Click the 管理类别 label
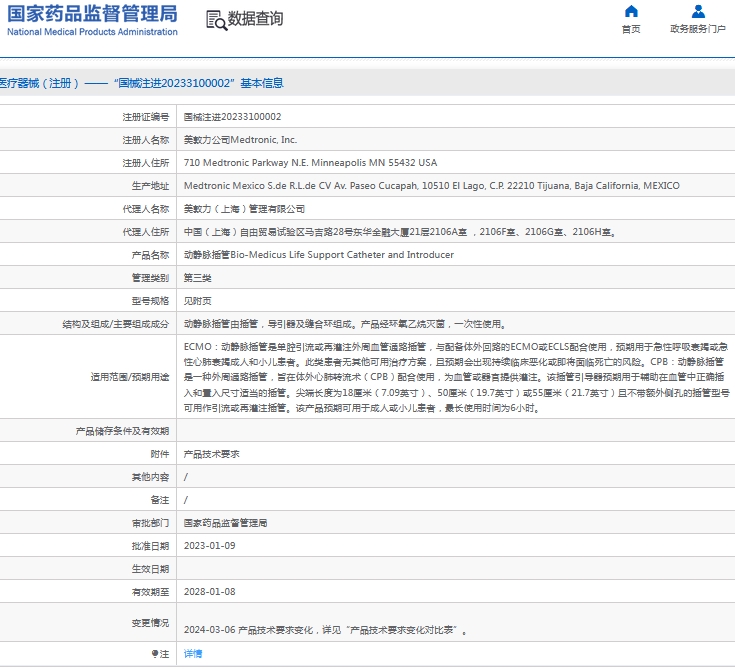The width and height of the screenshot is (735, 669). [150, 278]
